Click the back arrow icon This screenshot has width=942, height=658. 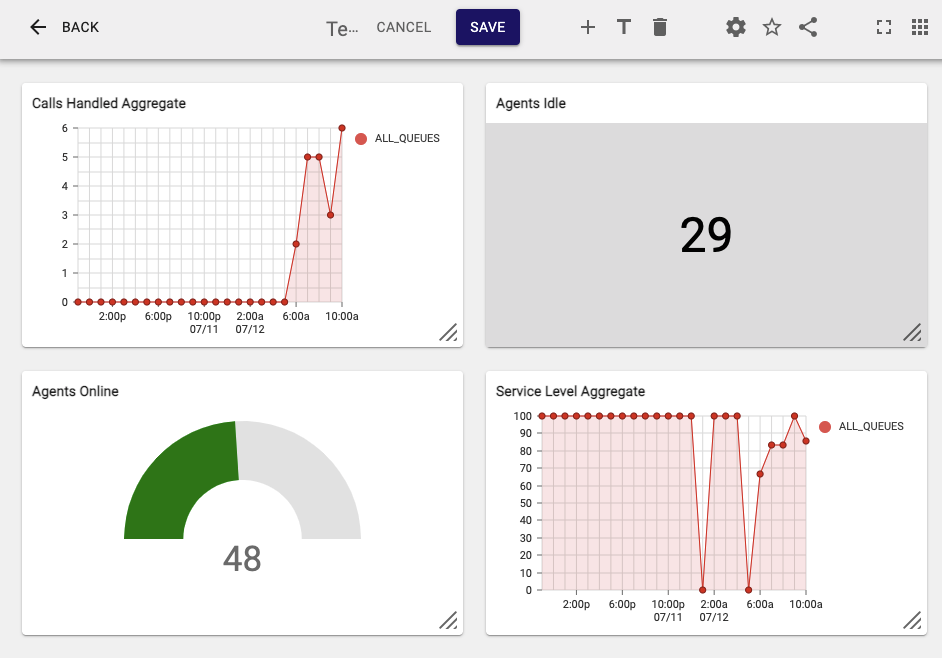pyautogui.click(x=38, y=27)
